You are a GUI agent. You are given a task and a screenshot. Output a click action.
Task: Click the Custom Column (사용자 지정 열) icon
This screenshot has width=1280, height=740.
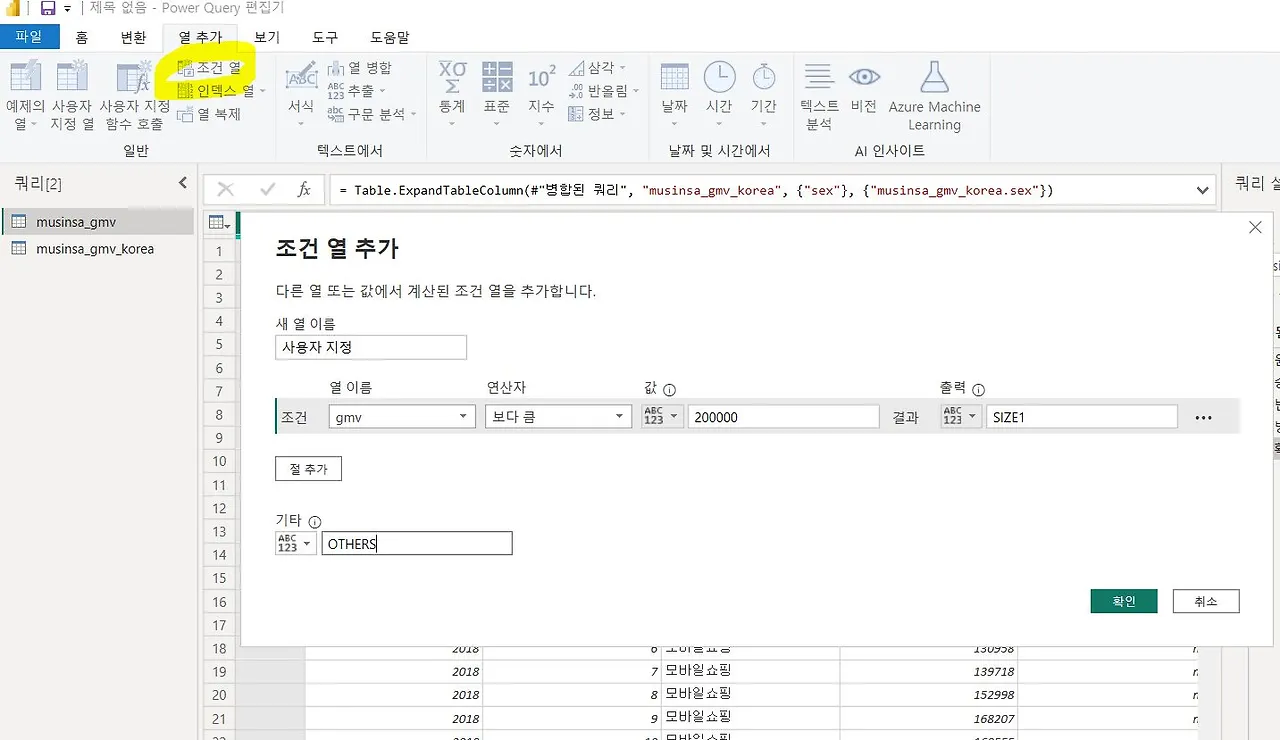pyautogui.click(x=72, y=77)
